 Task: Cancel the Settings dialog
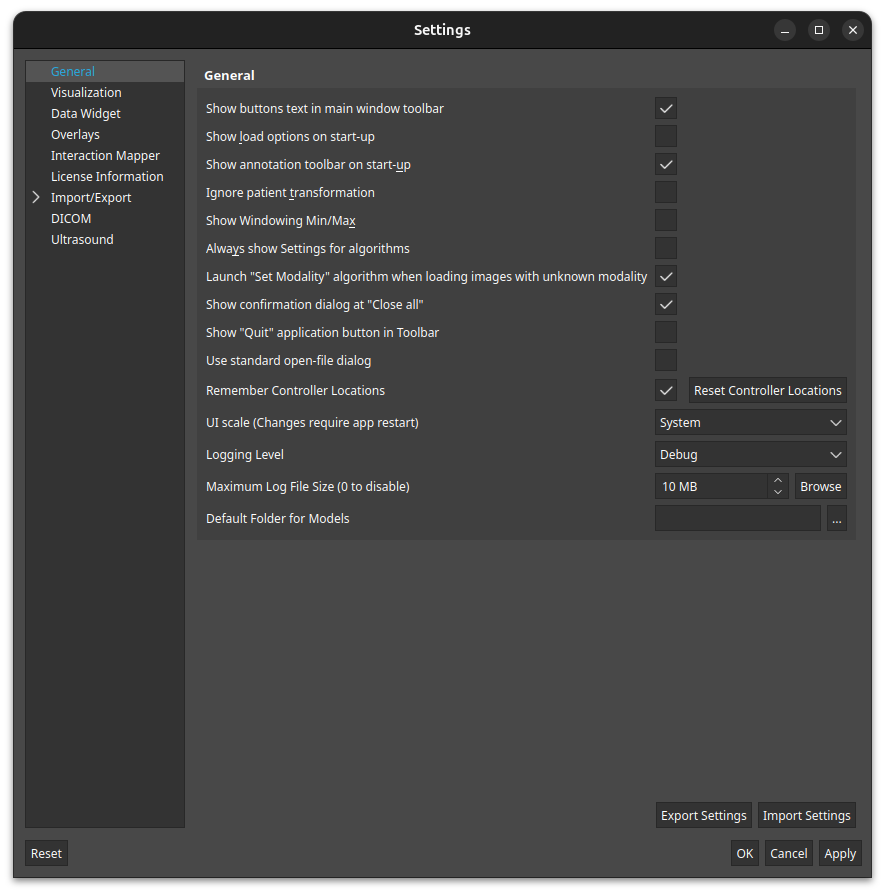click(x=789, y=854)
